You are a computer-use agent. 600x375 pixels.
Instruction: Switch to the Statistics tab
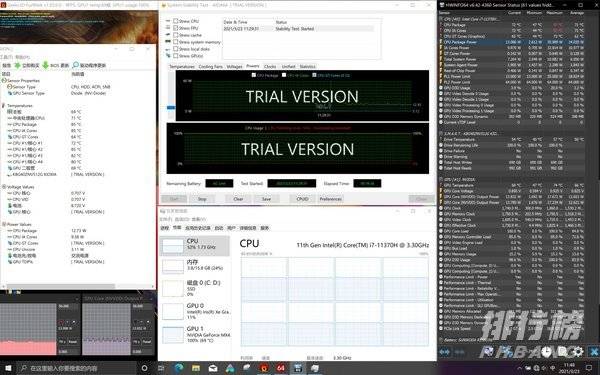point(307,67)
